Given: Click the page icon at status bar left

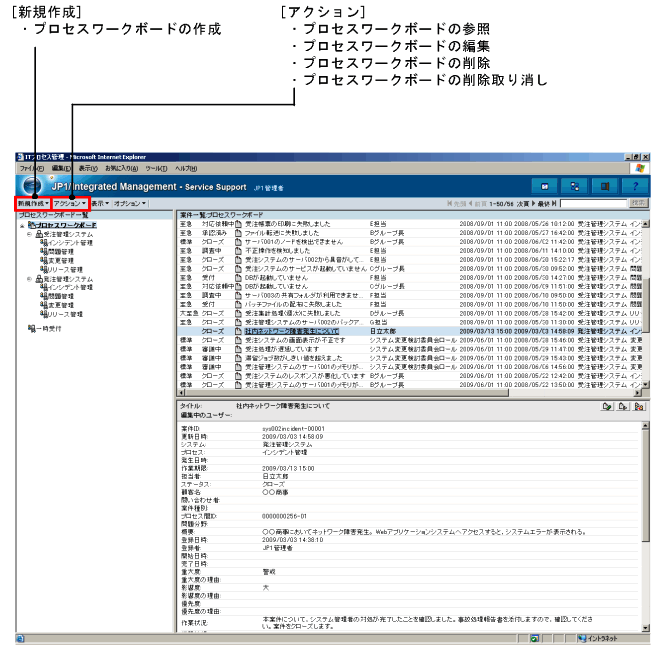Looking at the screenshot, I should [20, 638].
